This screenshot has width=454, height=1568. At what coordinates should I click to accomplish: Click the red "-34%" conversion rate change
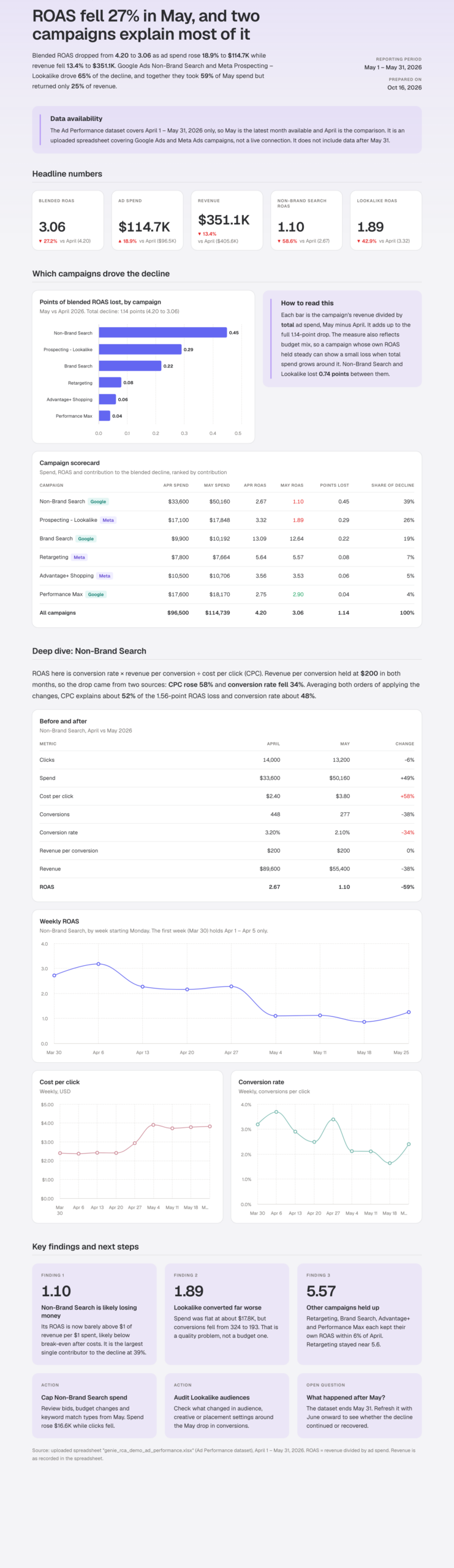[408, 832]
